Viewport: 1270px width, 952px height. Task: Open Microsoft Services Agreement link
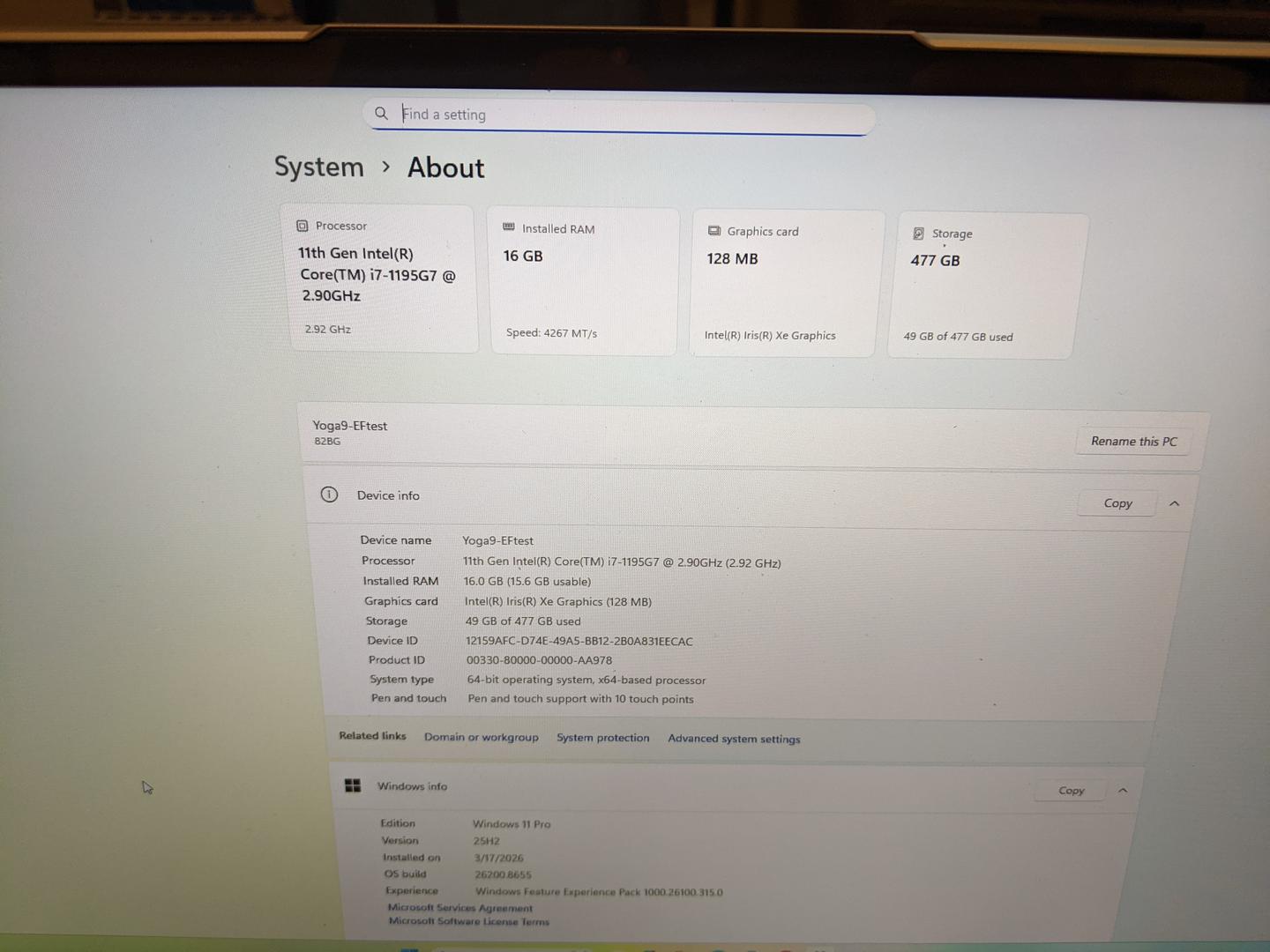[x=460, y=908]
